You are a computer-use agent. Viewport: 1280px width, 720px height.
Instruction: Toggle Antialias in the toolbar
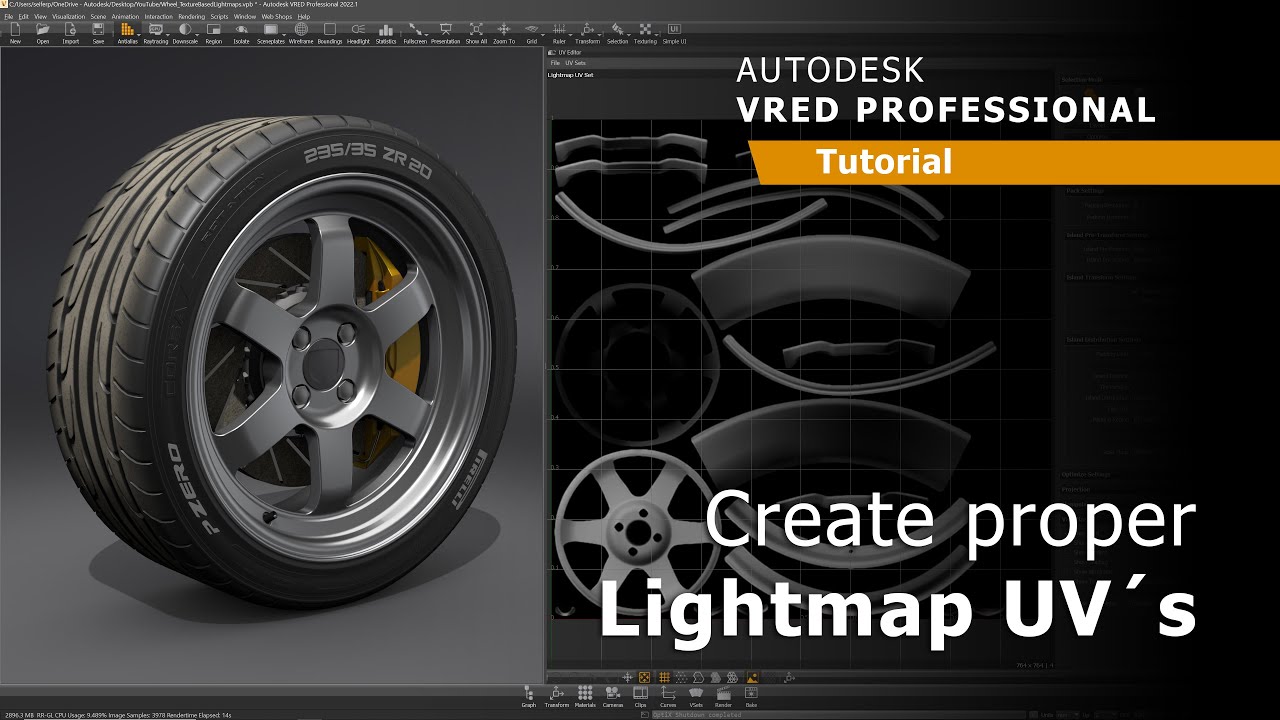tap(127, 34)
